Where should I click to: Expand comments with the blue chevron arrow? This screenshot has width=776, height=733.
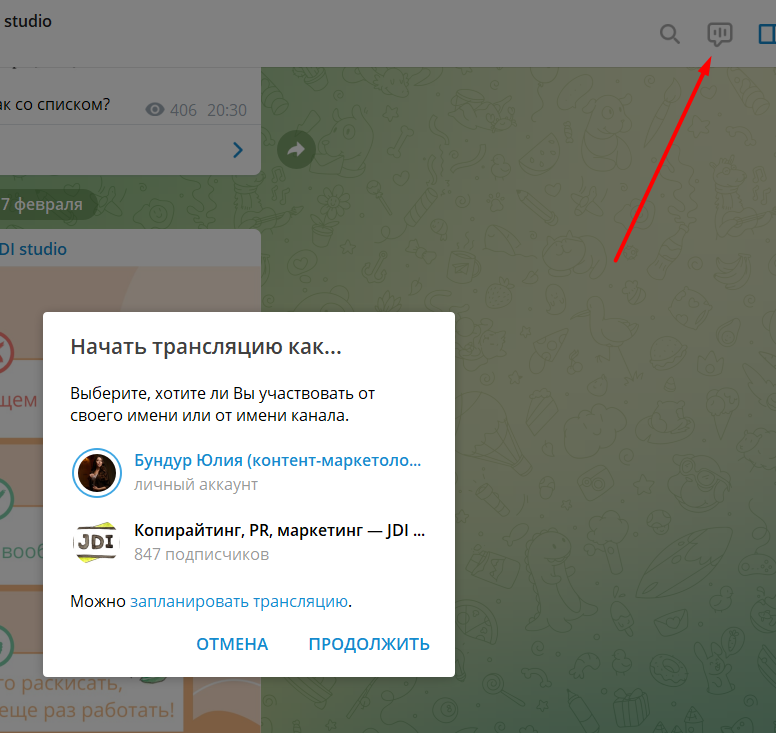click(x=238, y=150)
